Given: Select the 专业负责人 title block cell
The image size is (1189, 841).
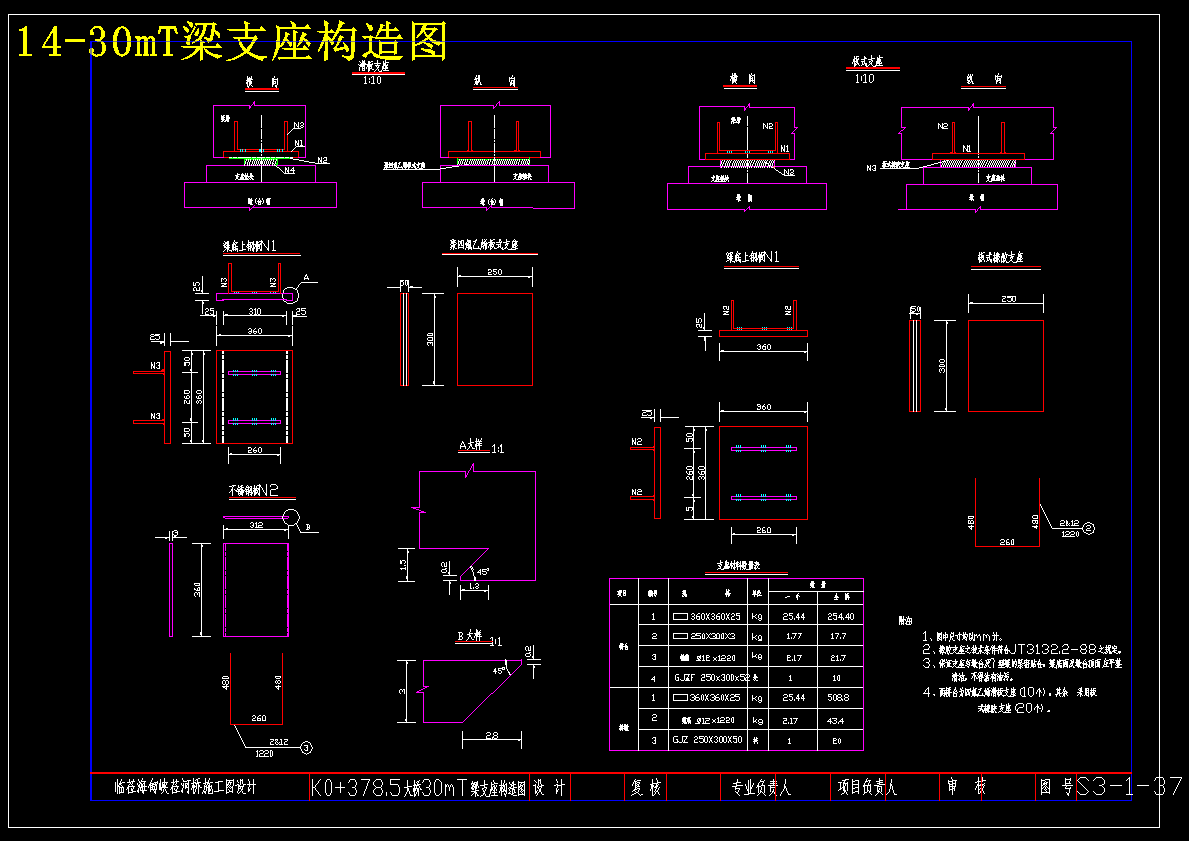Looking at the screenshot, I should pos(761,788).
